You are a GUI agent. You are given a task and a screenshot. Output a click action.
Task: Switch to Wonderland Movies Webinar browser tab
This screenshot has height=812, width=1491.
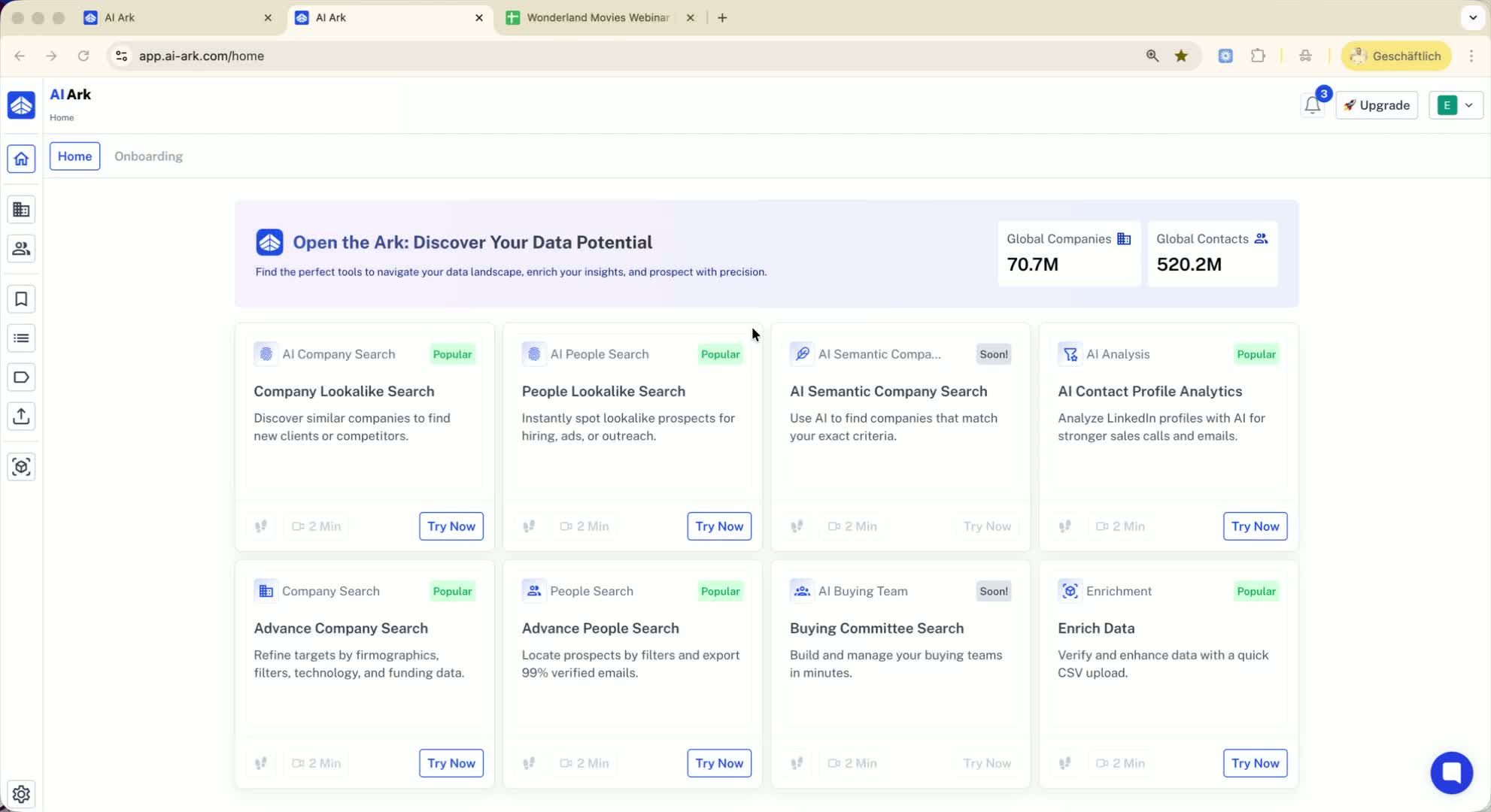coord(597,17)
